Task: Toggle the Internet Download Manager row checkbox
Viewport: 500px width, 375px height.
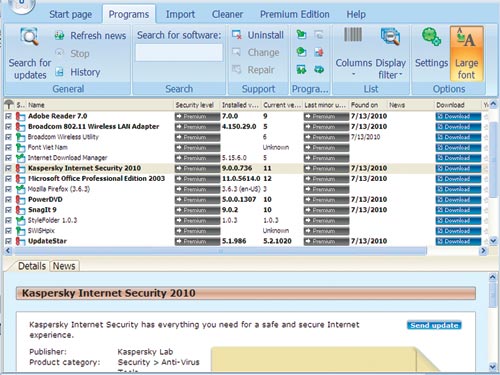Action: click(x=9, y=158)
